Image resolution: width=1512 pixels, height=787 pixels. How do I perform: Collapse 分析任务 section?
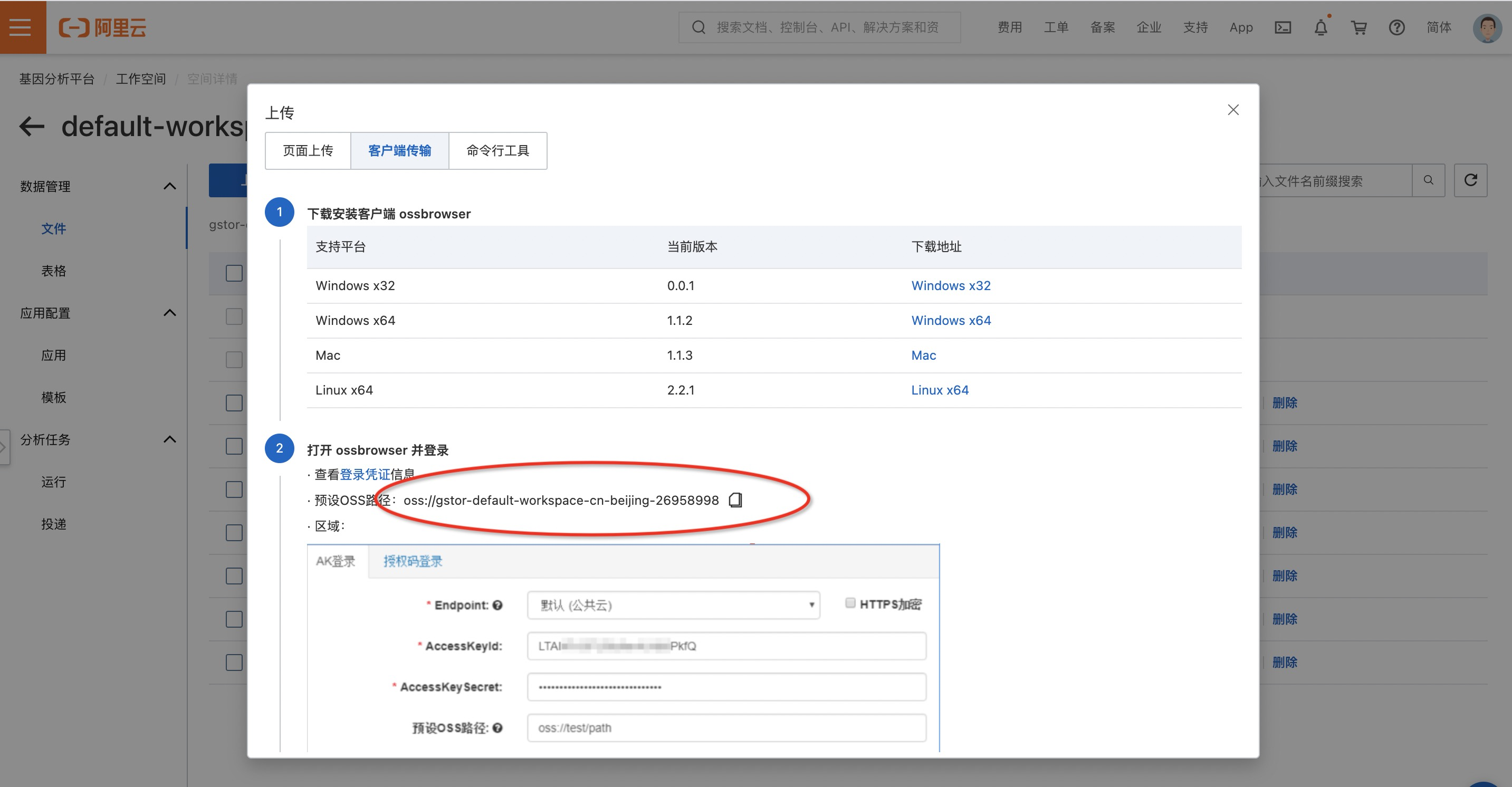point(170,439)
